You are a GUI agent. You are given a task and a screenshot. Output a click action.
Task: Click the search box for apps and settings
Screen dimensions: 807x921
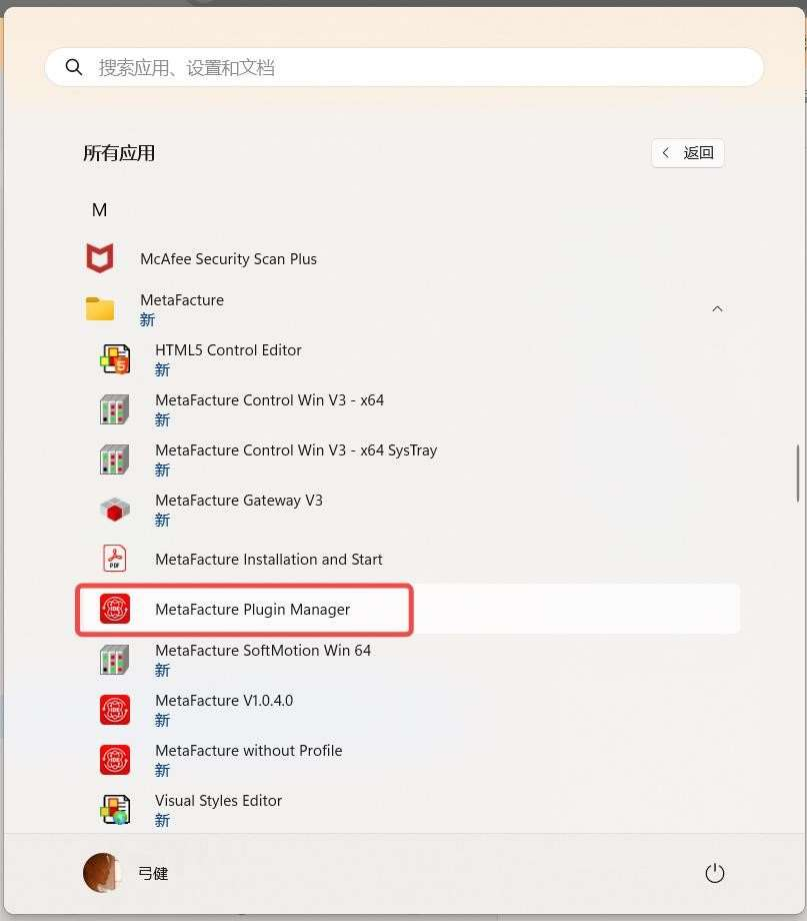pyautogui.click(x=420, y=68)
